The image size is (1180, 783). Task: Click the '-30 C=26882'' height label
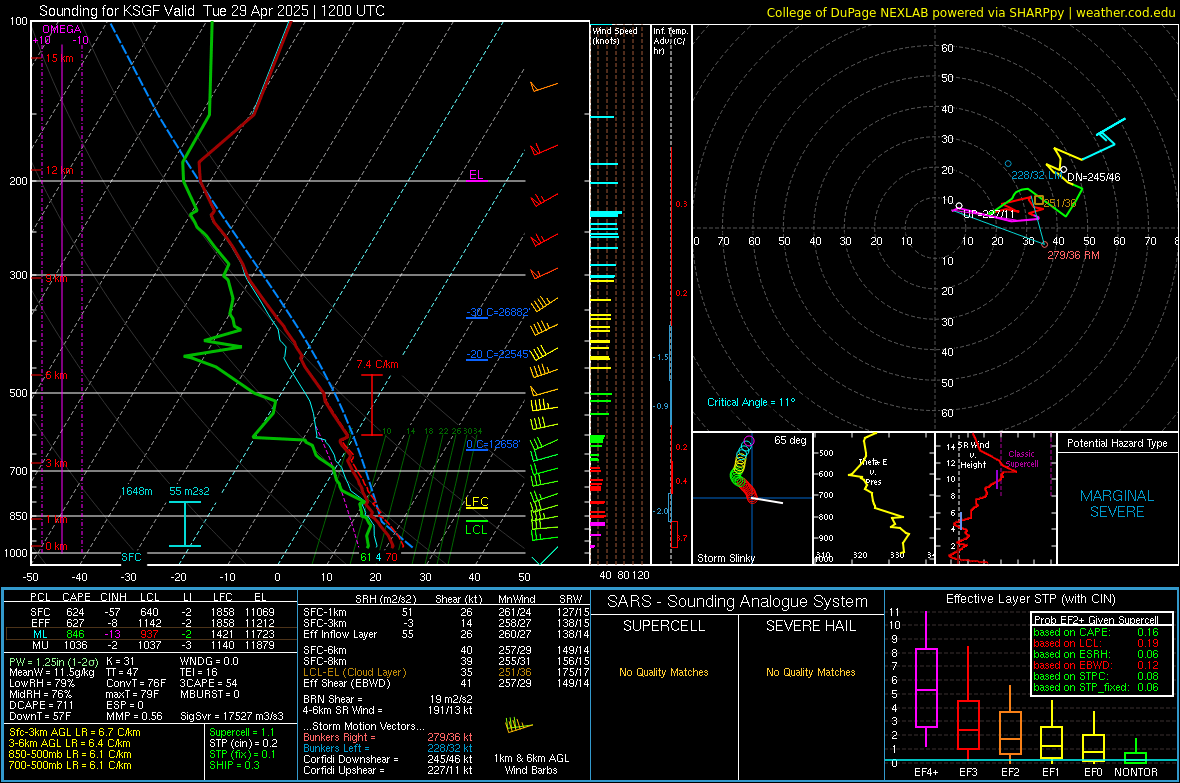click(x=498, y=312)
